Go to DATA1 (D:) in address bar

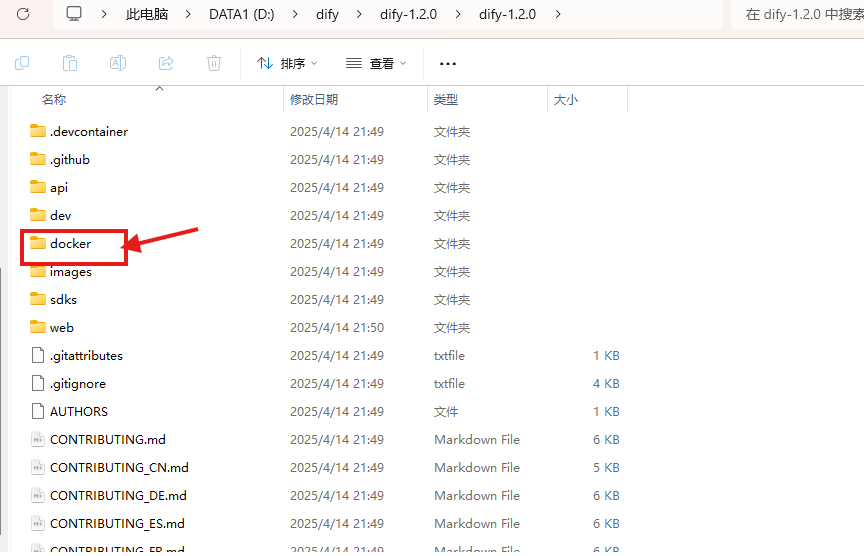click(x=241, y=14)
